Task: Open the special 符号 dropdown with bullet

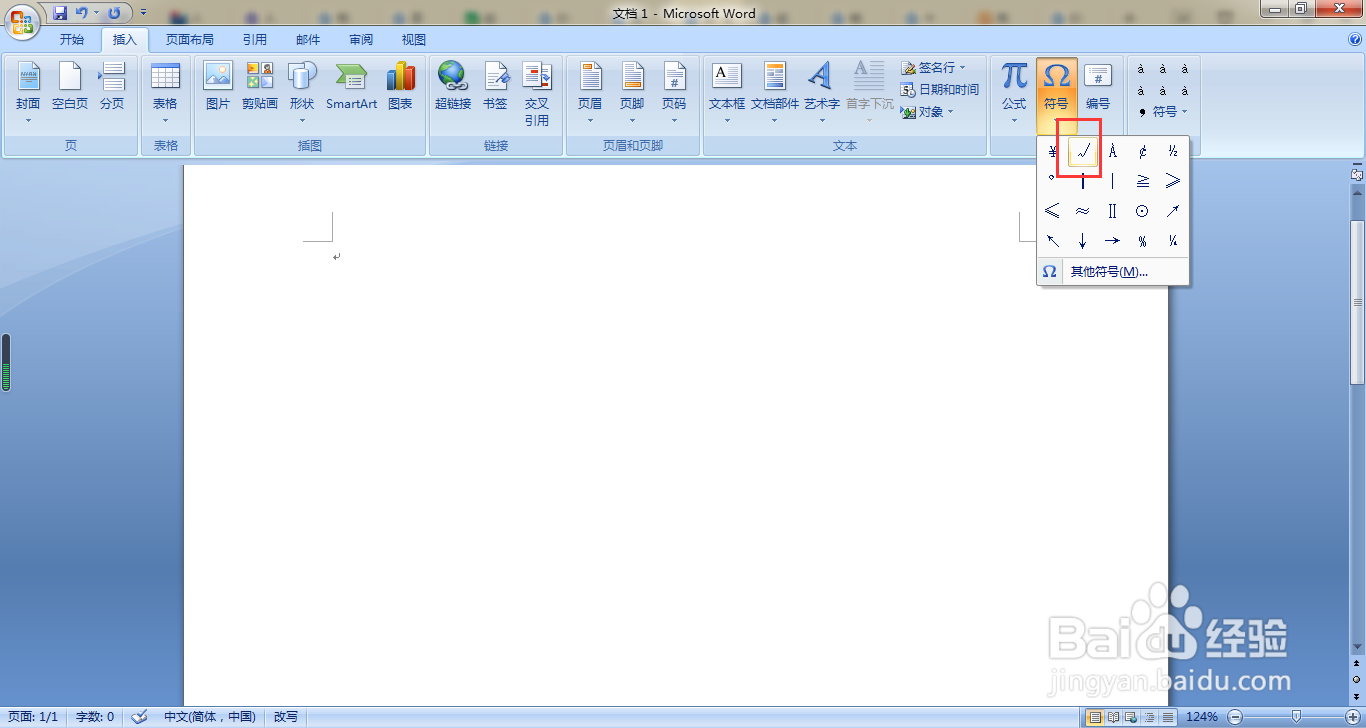Action: (x=1163, y=111)
